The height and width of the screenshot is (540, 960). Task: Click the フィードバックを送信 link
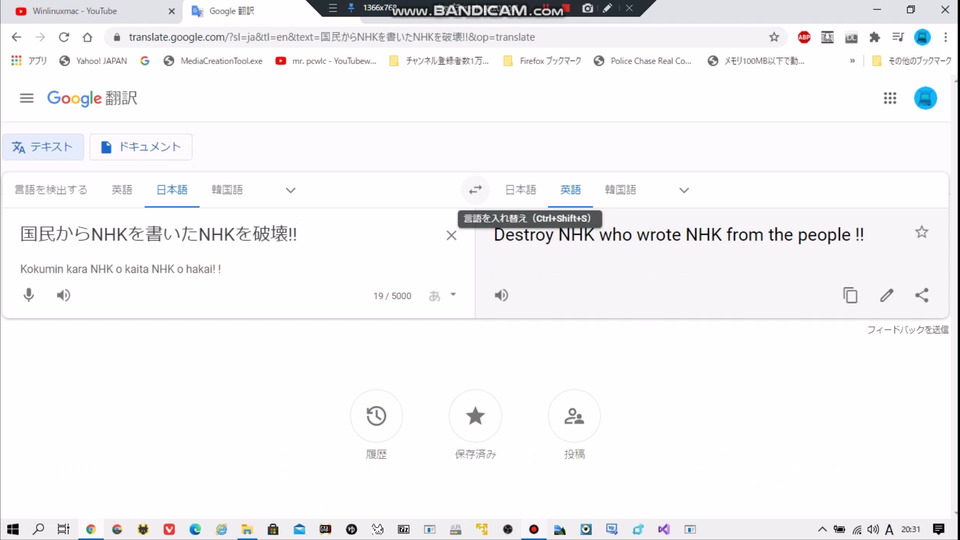907,330
